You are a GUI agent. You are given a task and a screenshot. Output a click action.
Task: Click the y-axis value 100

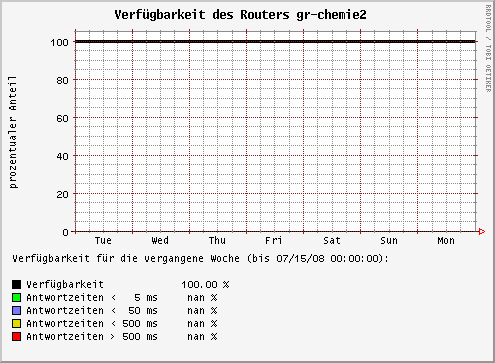click(59, 42)
